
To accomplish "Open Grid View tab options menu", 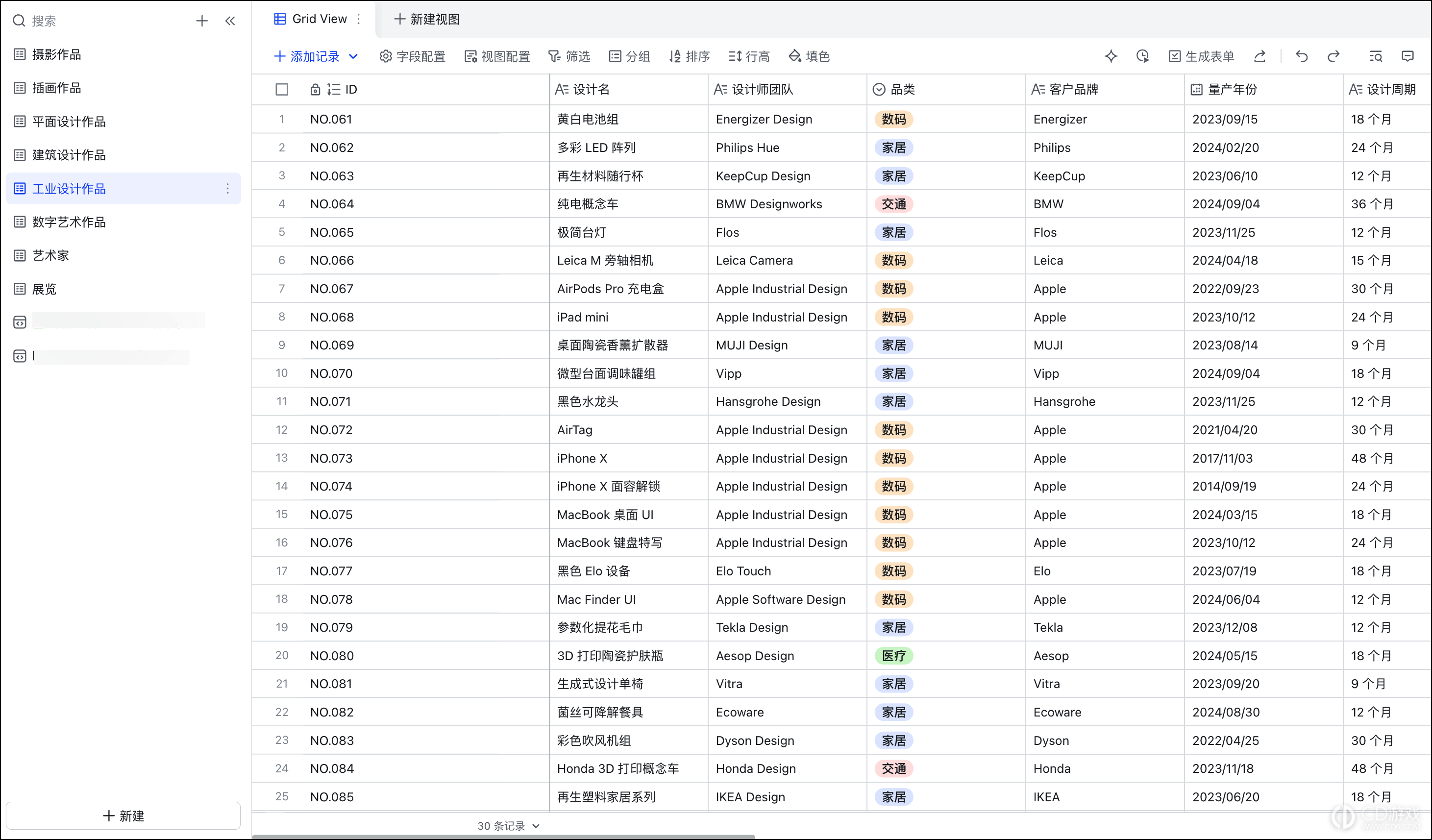I will pyautogui.click(x=359, y=19).
